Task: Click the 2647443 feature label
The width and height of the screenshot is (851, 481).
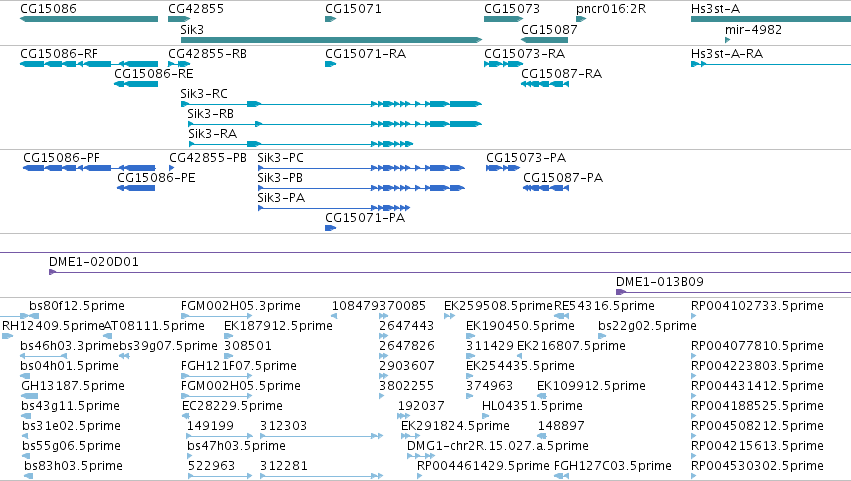Action: pyautogui.click(x=407, y=326)
